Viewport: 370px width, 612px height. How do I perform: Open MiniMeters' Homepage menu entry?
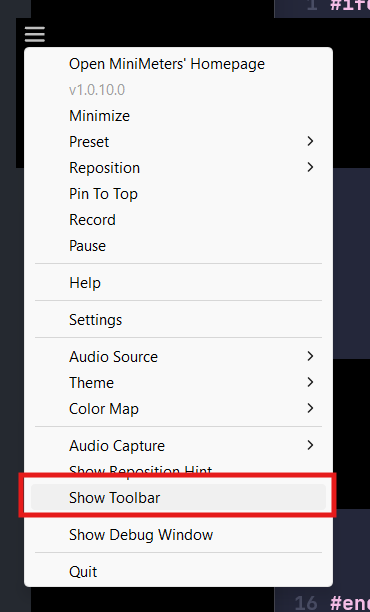point(178,64)
